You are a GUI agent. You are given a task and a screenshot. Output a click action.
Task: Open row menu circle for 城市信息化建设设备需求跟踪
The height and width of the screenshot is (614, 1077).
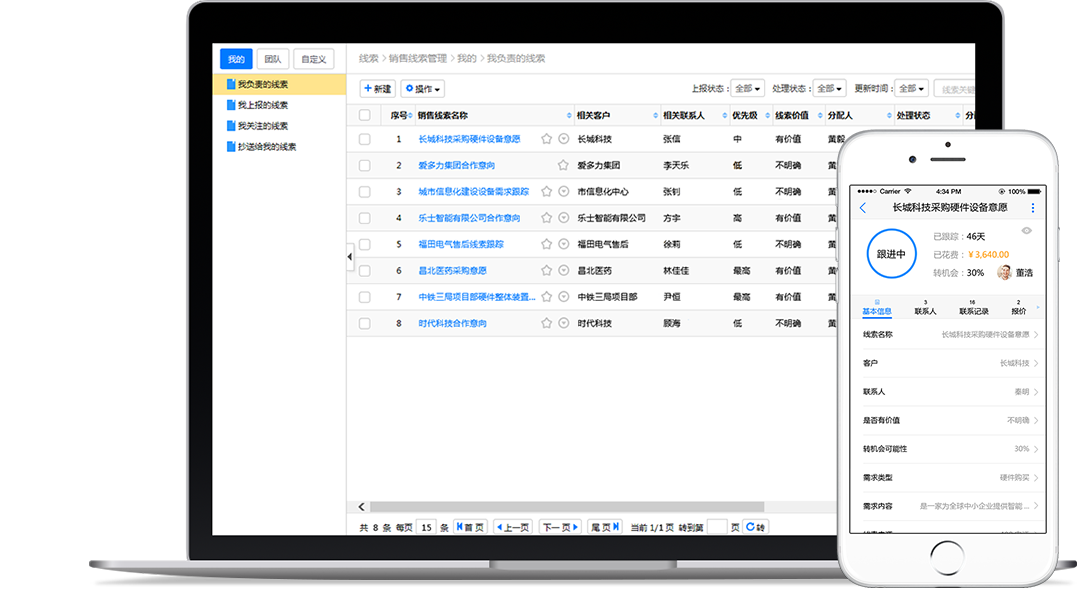point(564,192)
